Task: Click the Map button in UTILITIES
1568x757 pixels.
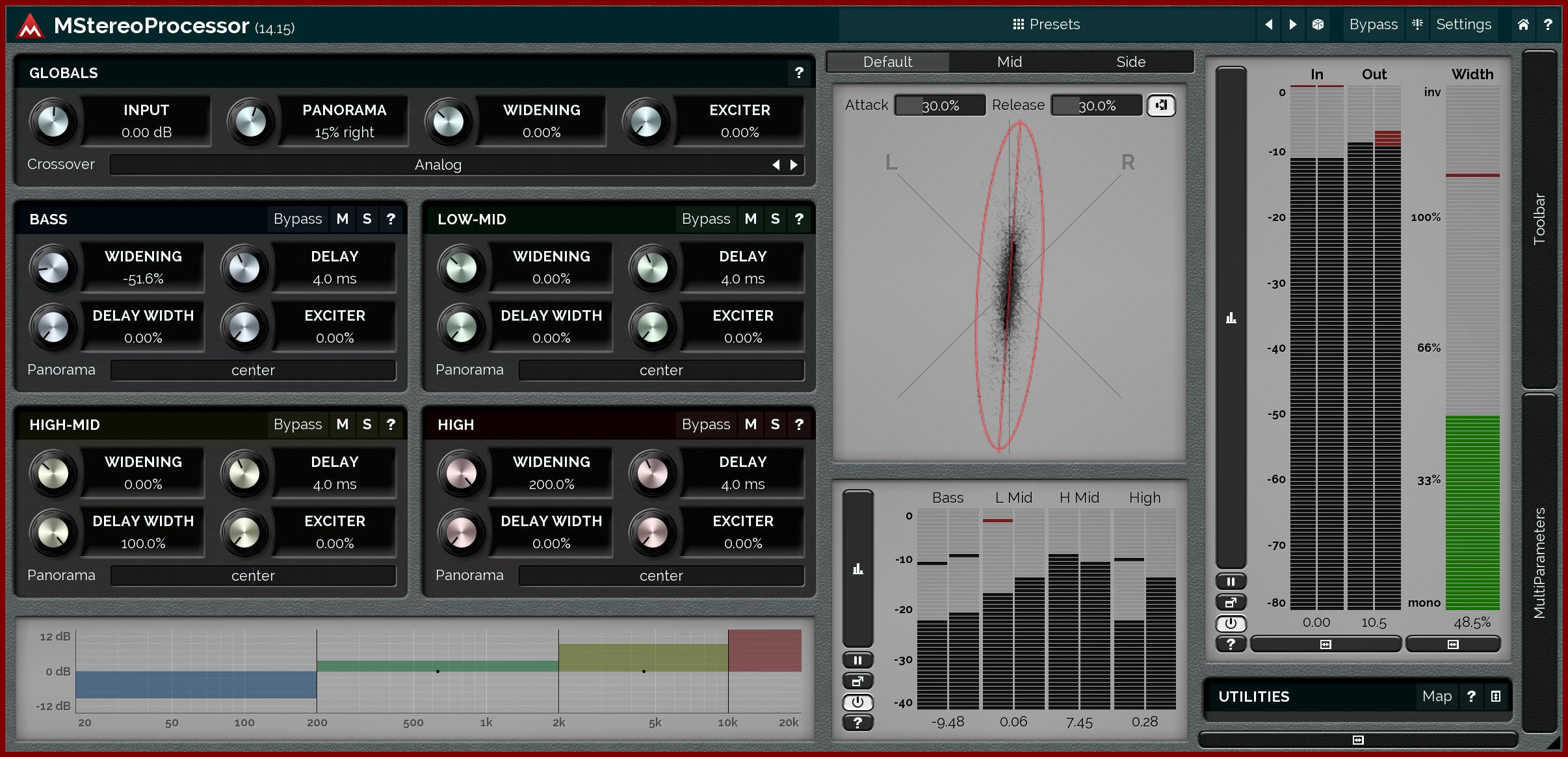Action: 1437,697
